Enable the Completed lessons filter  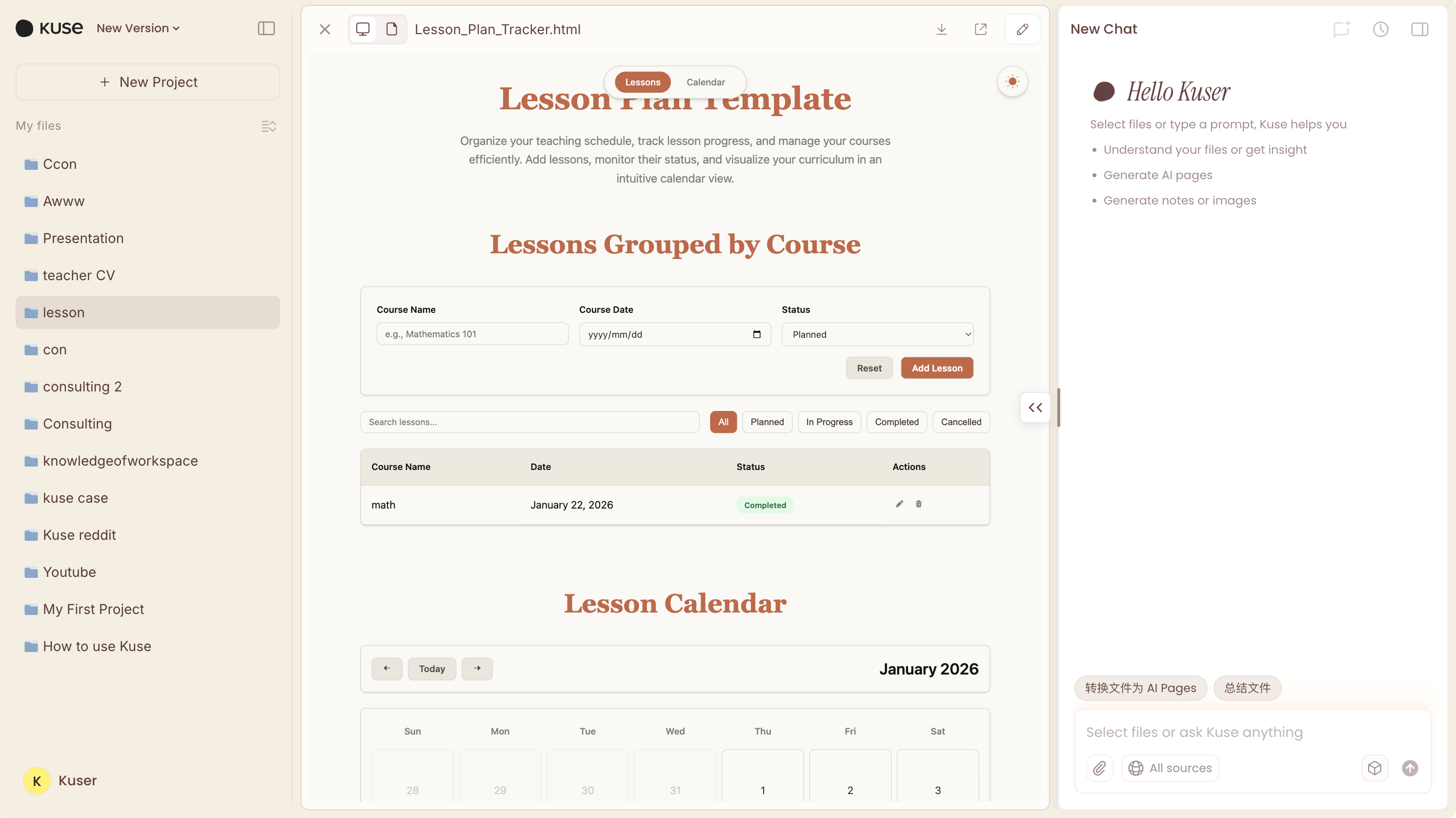[x=896, y=421]
